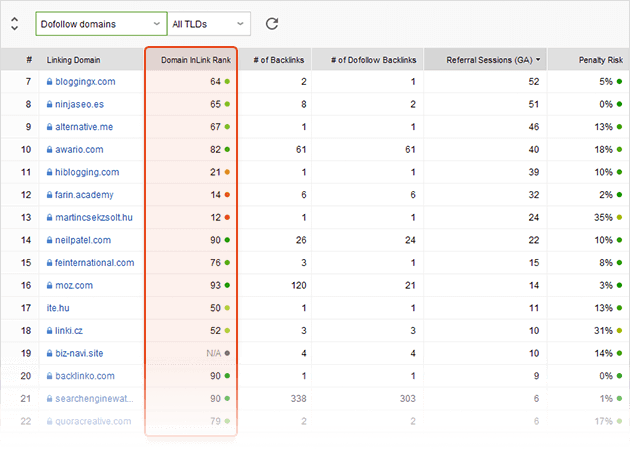The height and width of the screenshot is (459, 630).
Task: Click the red rank dot for martincsekzsolt.hu
Action: 228,218
